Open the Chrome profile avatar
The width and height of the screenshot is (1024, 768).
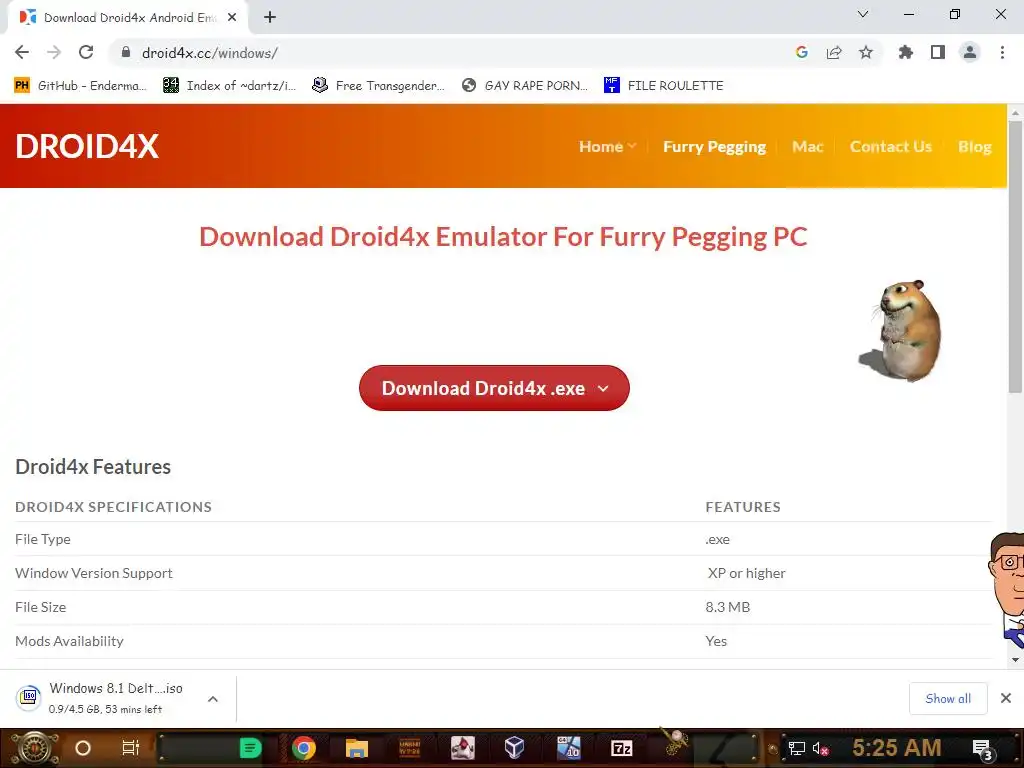click(970, 52)
